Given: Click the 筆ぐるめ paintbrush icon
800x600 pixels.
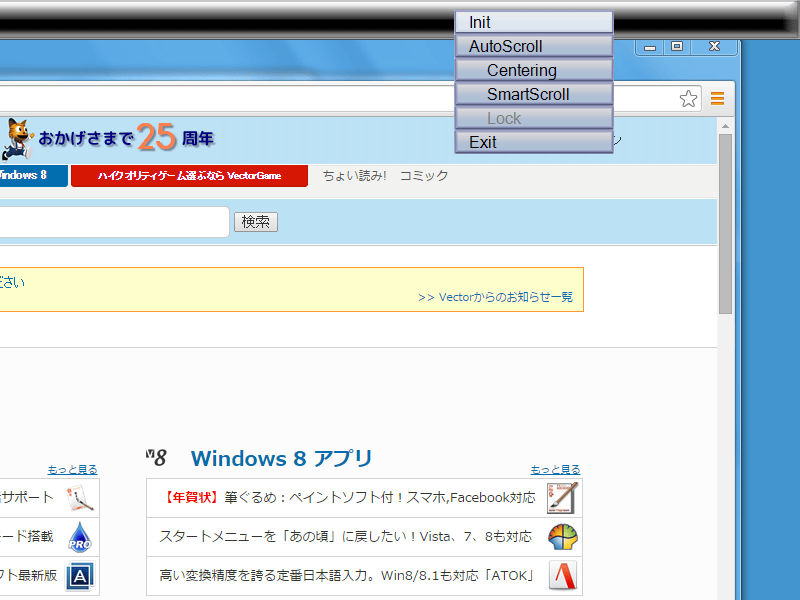Looking at the screenshot, I should [x=562, y=498].
